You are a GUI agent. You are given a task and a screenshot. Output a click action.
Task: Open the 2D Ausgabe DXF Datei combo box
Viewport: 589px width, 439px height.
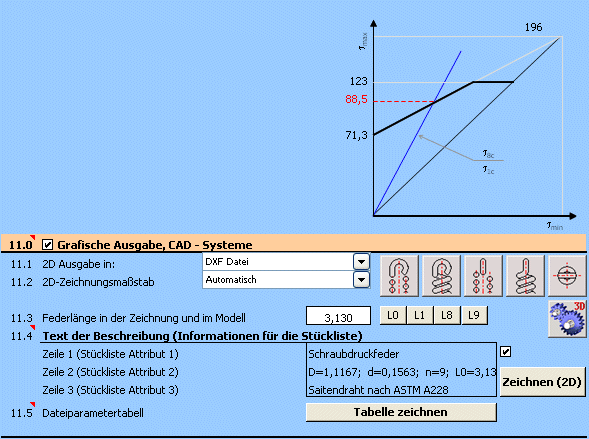286,262
